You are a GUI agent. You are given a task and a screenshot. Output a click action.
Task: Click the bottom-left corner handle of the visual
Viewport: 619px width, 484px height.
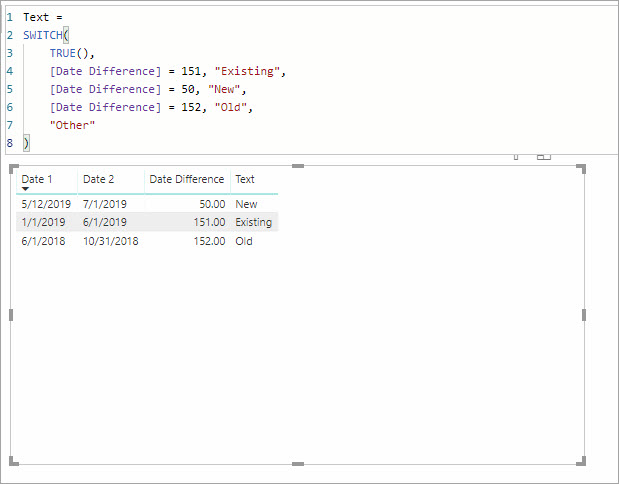tap(14, 461)
